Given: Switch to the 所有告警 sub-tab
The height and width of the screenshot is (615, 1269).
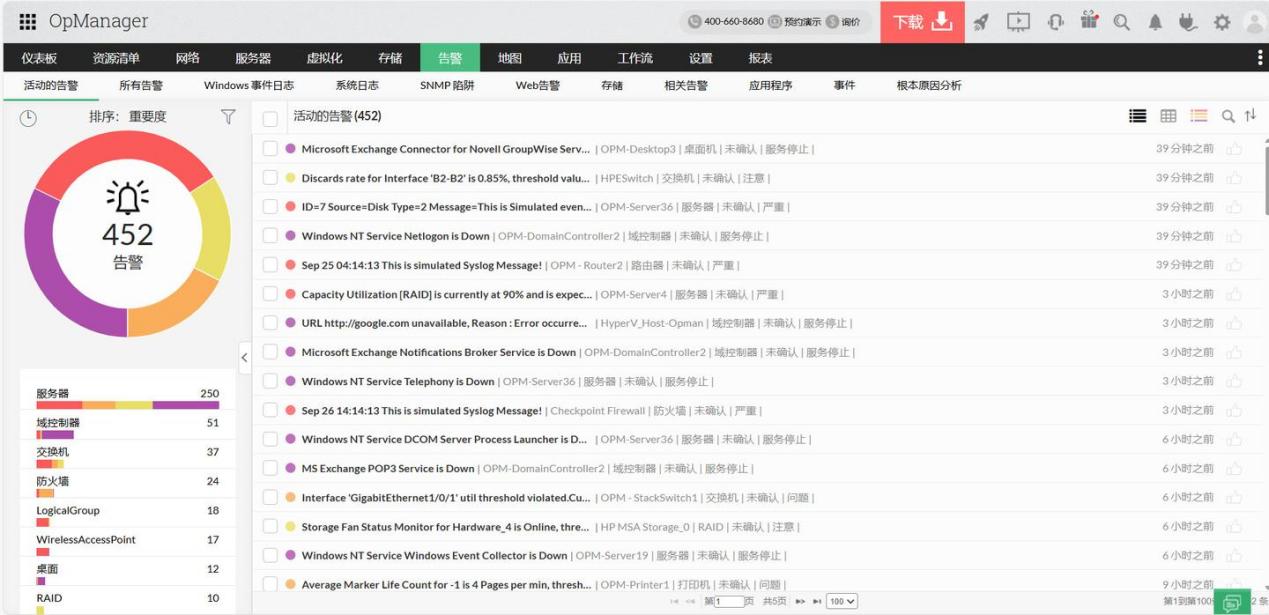Looking at the screenshot, I should (x=141, y=86).
